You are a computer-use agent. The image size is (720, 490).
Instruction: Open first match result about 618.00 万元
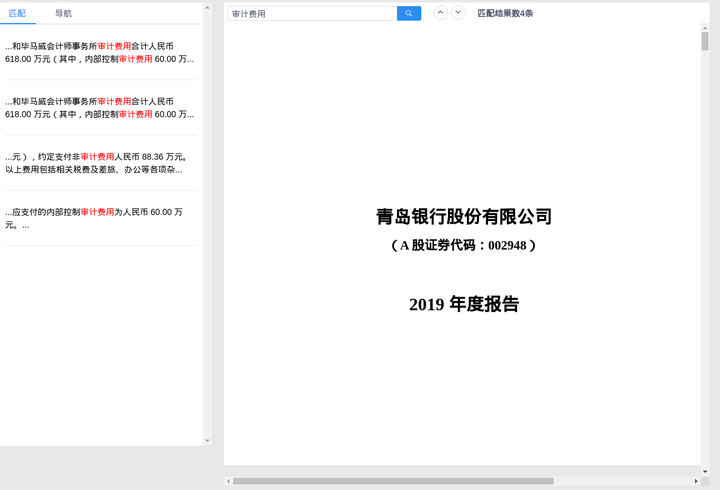point(101,52)
